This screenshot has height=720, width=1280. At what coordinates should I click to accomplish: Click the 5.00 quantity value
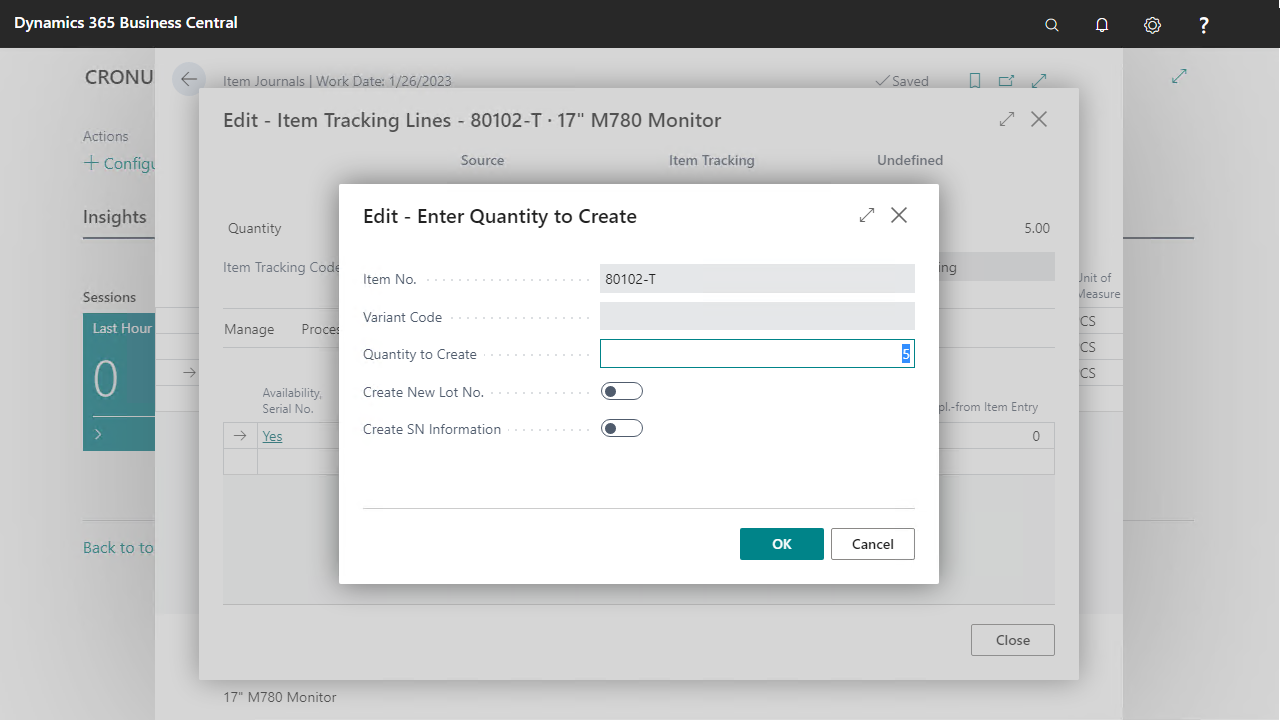1037,228
